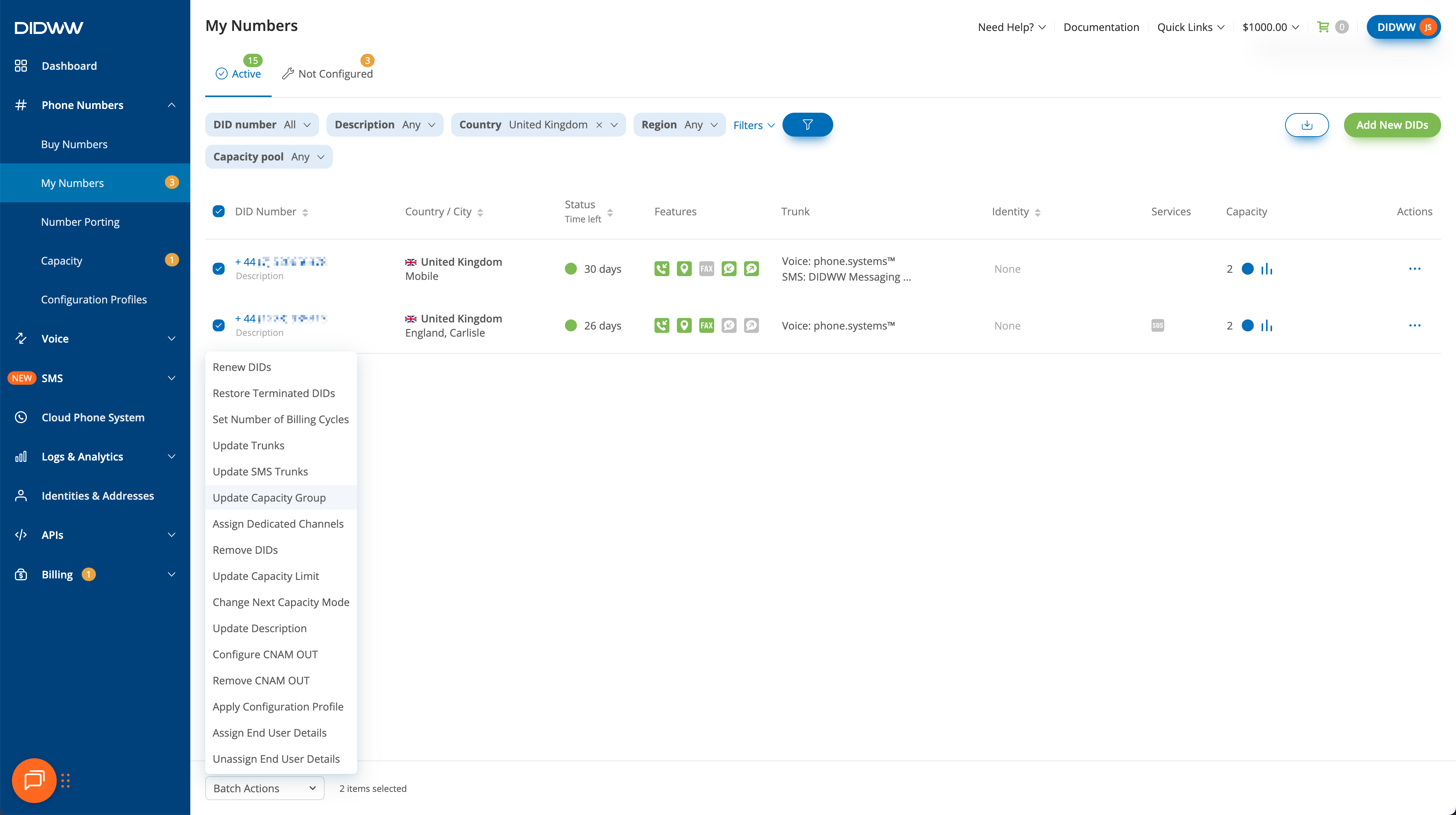The height and width of the screenshot is (815, 1456).
Task: Open the Batch Actions dropdown
Action: point(265,789)
